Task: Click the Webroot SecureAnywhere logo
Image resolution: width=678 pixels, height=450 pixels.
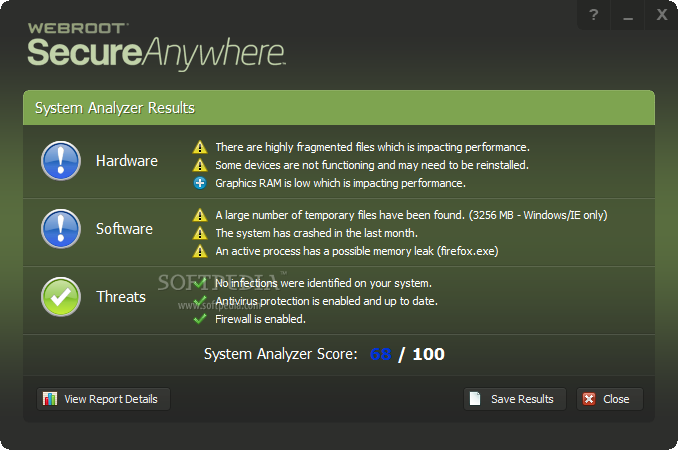Action: (156, 46)
